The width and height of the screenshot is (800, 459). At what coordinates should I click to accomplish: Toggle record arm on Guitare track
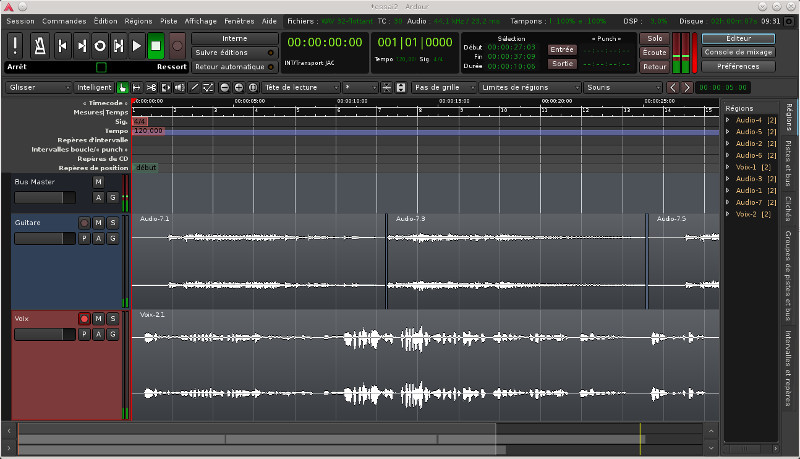pos(84,223)
